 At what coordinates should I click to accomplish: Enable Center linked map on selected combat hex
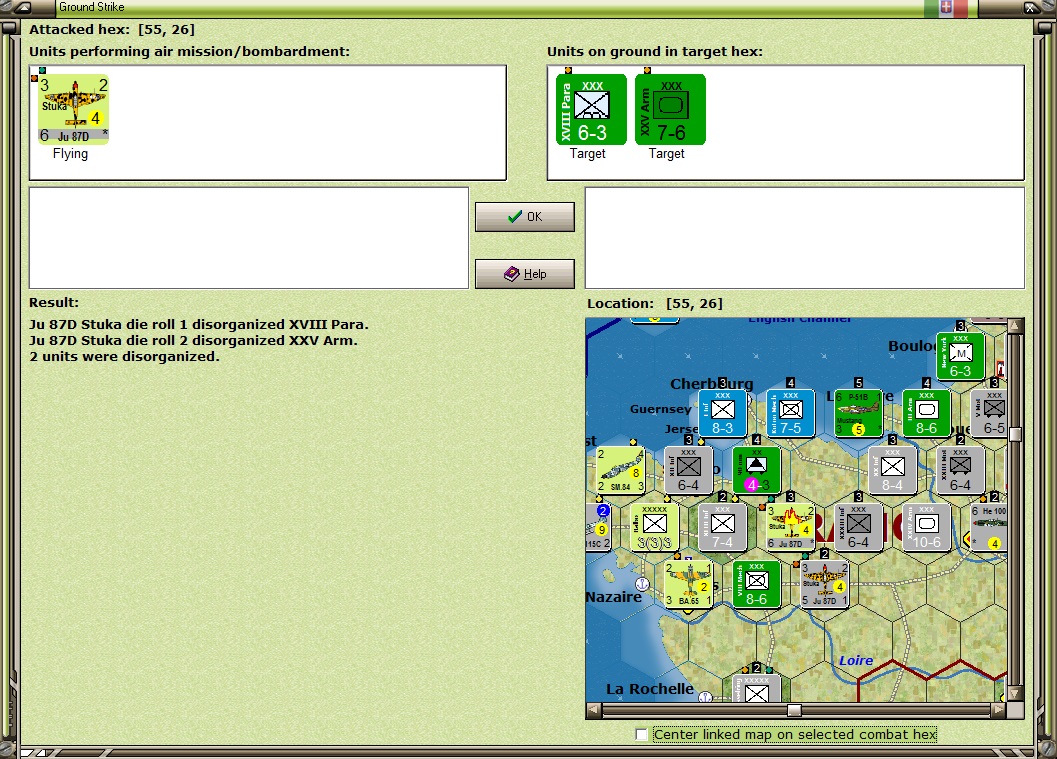pyautogui.click(x=641, y=734)
